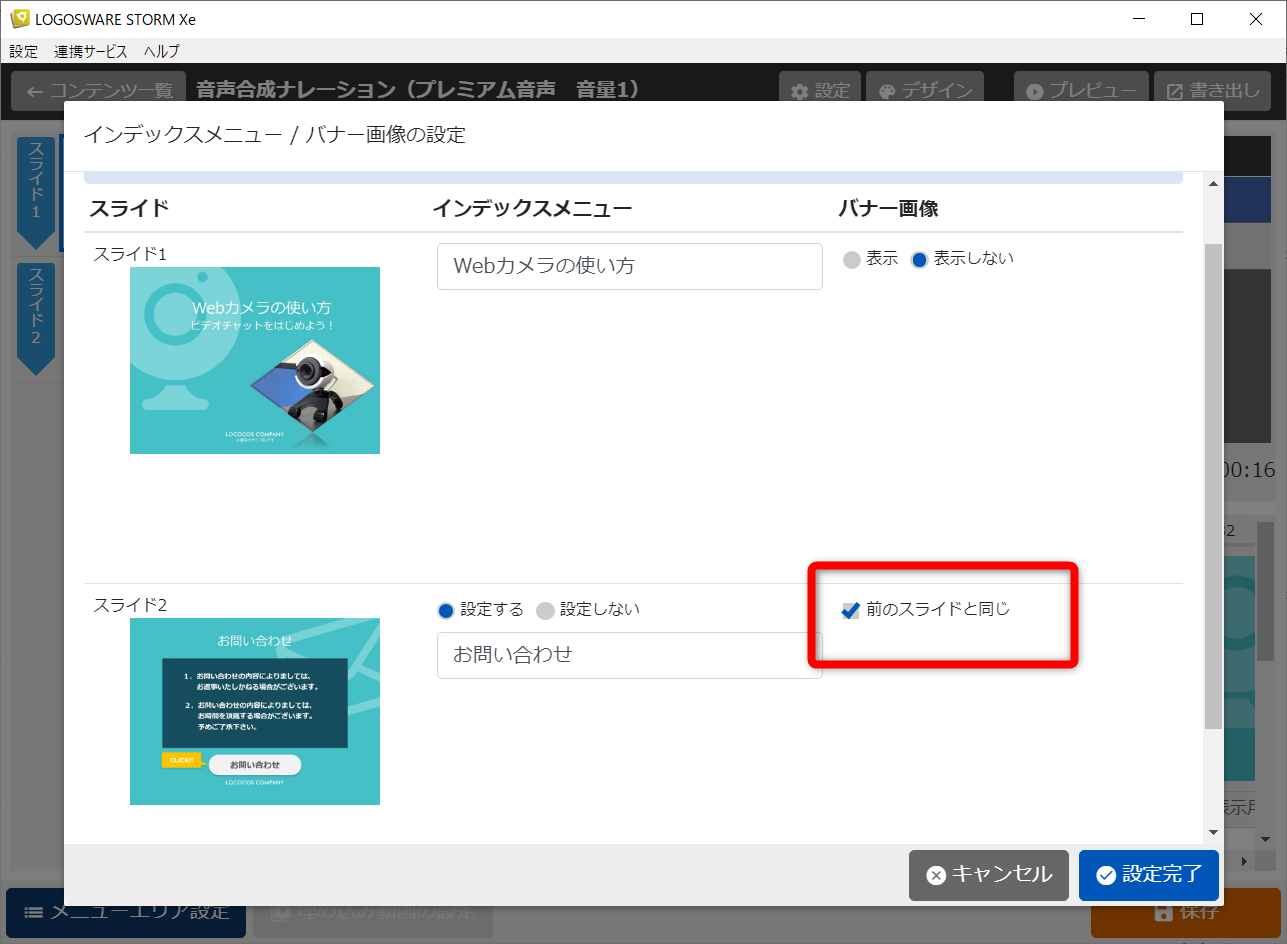The width and height of the screenshot is (1287, 944).
Task: Click the slide 1 thumbnail image
Action: click(x=255, y=360)
